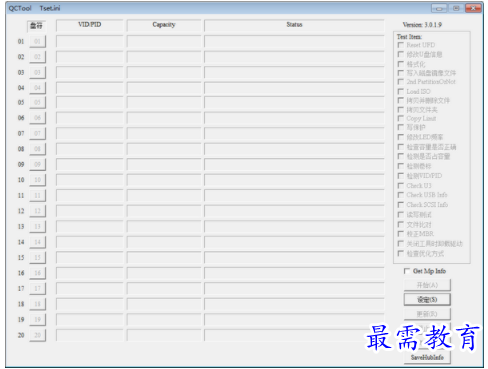Enable 写入磁盘镜像文件 option

pyautogui.click(x=401, y=73)
